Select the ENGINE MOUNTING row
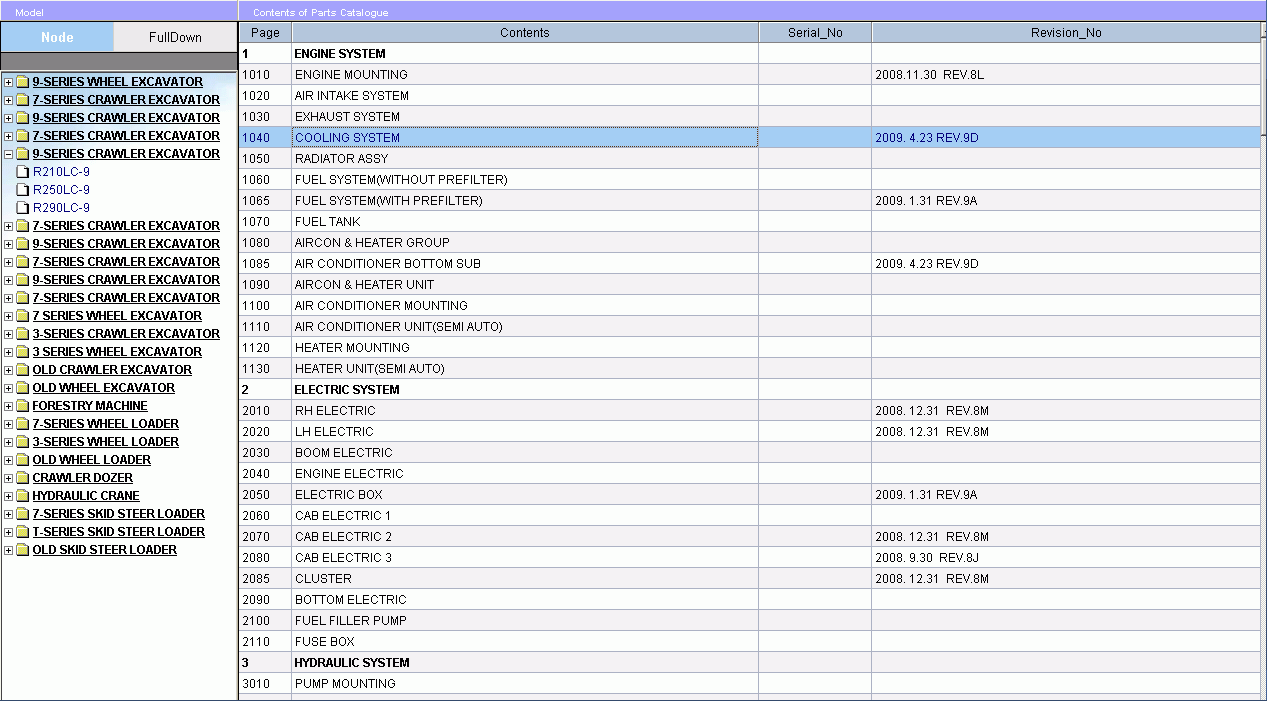1267x701 pixels. tap(750, 75)
